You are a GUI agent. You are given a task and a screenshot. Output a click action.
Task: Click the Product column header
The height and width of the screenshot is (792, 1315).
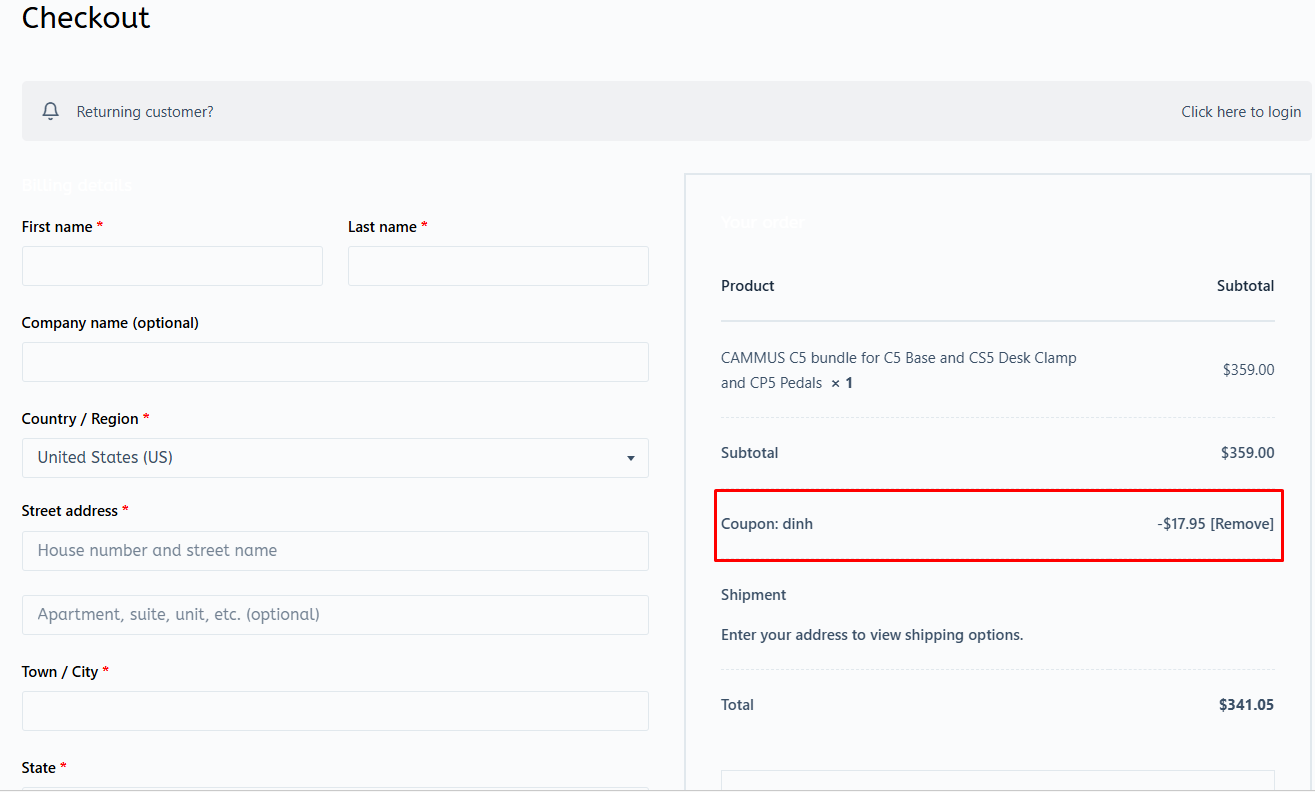click(748, 286)
